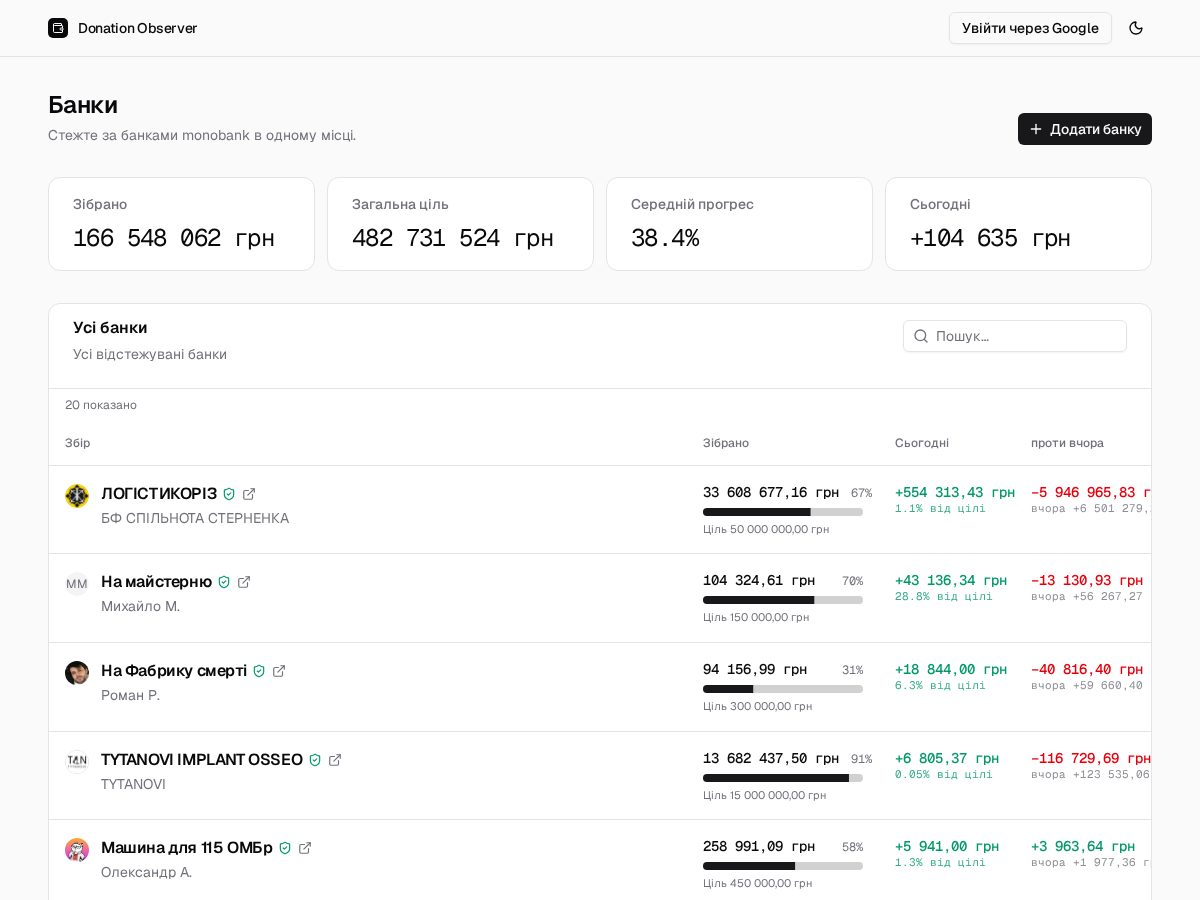This screenshot has width=1200, height=900.
Task: Click the amount 13 682 437,50 грн
Action: (771, 758)
